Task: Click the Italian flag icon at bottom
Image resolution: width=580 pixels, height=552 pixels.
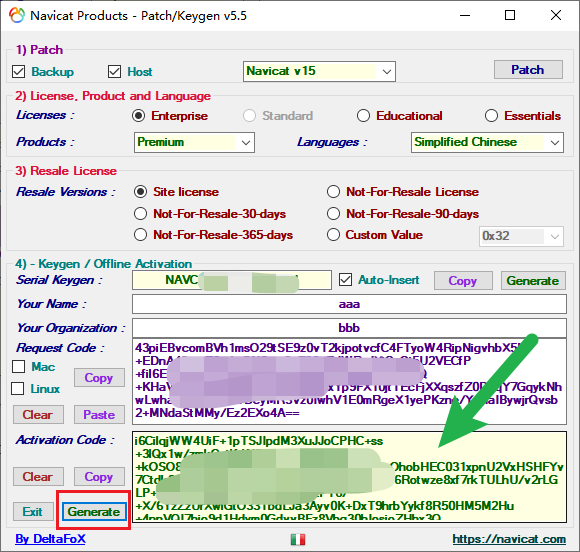Action: pyautogui.click(x=298, y=539)
